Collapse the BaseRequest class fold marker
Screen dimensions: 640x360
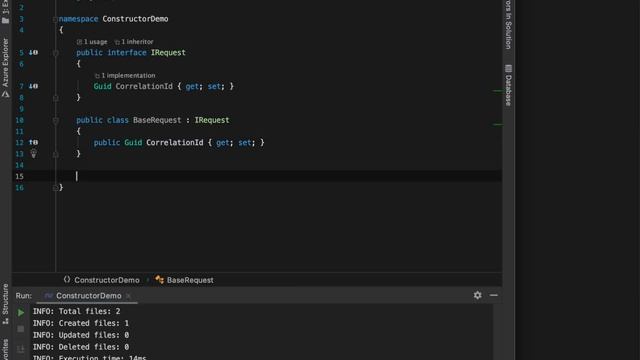pyautogui.click(x=56, y=120)
